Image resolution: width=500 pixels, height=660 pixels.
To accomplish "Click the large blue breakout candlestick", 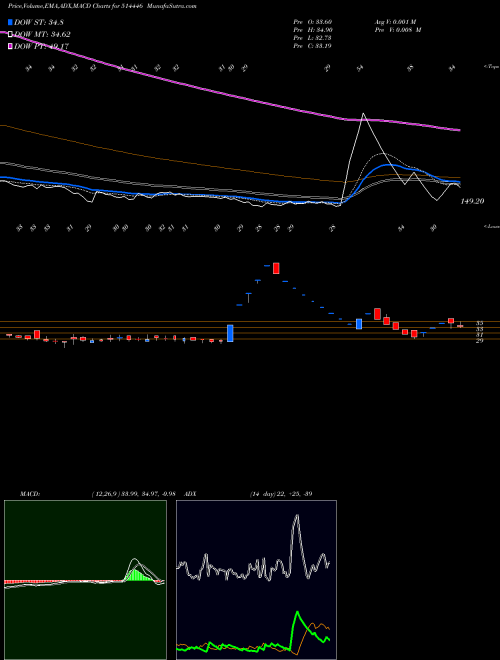I will click(x=230, y=333).
